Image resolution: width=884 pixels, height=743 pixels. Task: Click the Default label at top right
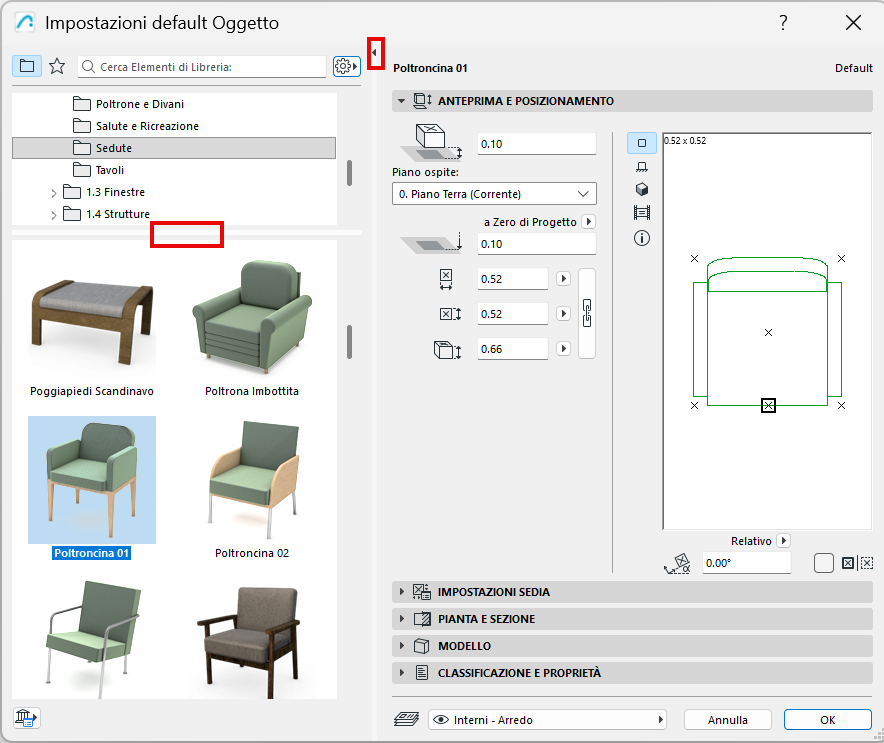pos(854,68)
